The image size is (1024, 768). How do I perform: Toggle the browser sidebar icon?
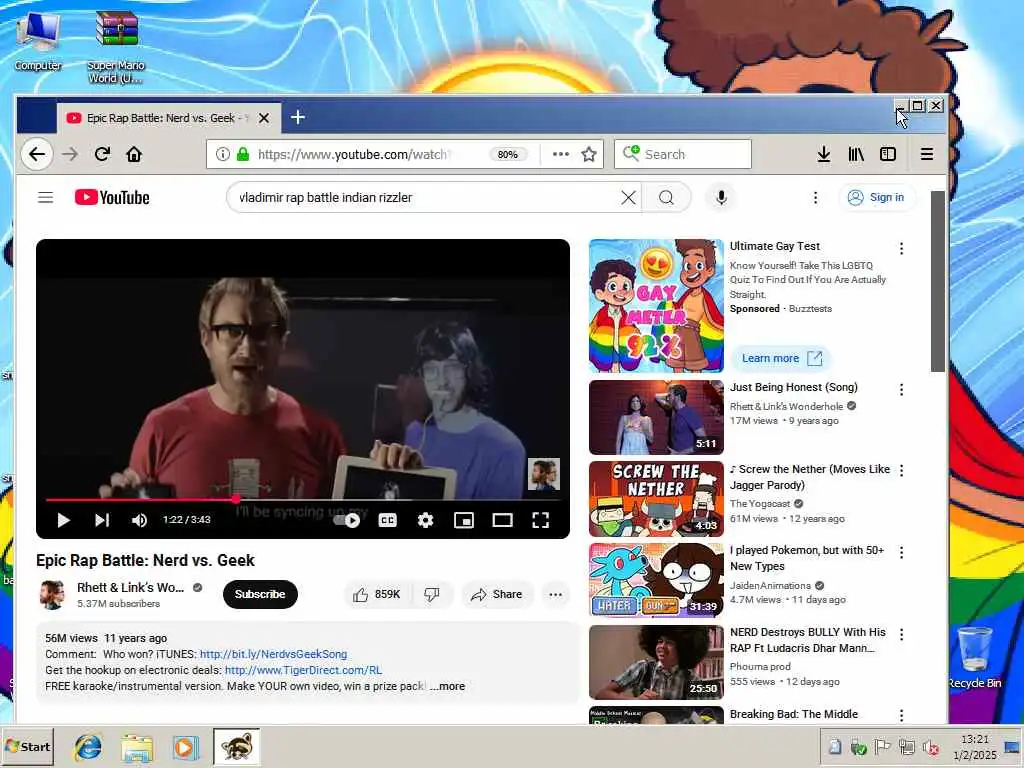click(888, 155)
